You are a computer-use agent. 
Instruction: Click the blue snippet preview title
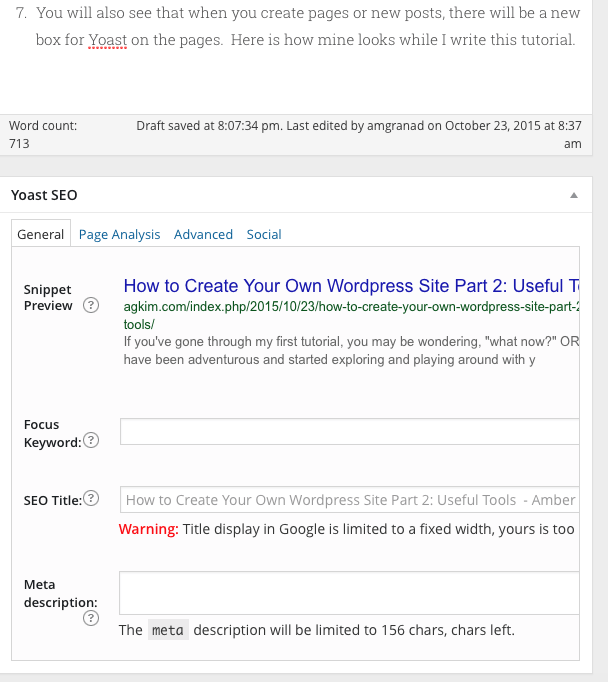click(351, 286)
